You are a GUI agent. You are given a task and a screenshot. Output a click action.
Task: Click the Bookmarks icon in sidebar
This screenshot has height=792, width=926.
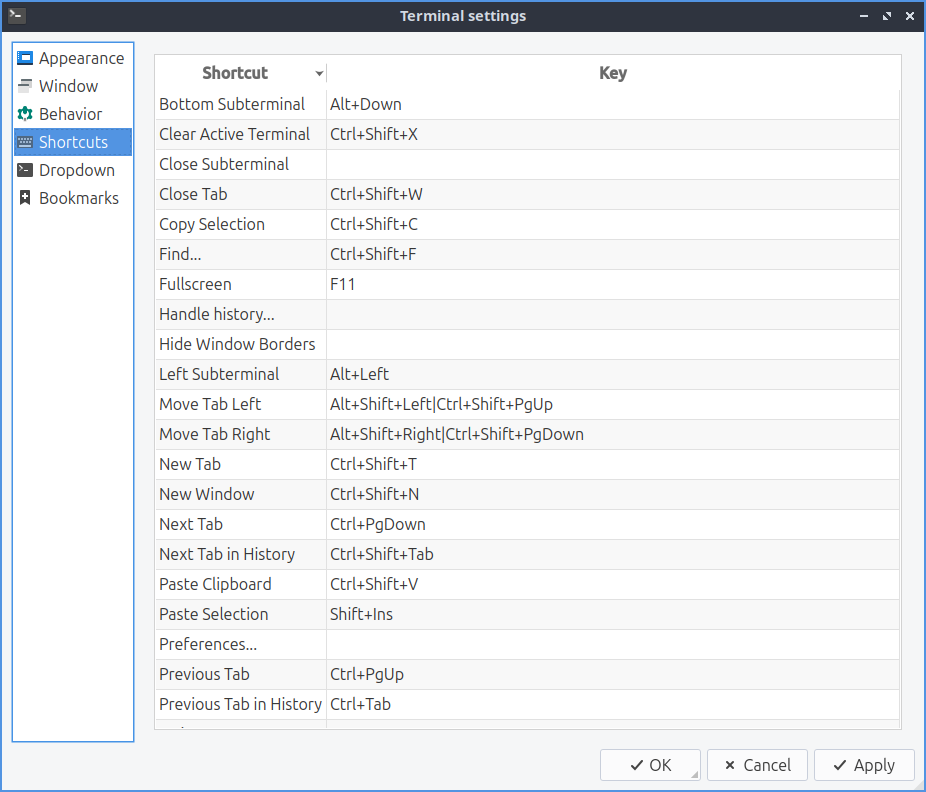pyautogui.click(x=25, y=198)
